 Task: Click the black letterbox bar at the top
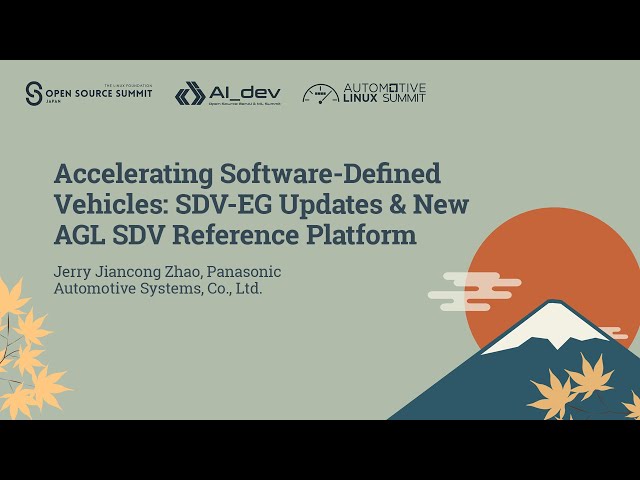coord(320,30)
